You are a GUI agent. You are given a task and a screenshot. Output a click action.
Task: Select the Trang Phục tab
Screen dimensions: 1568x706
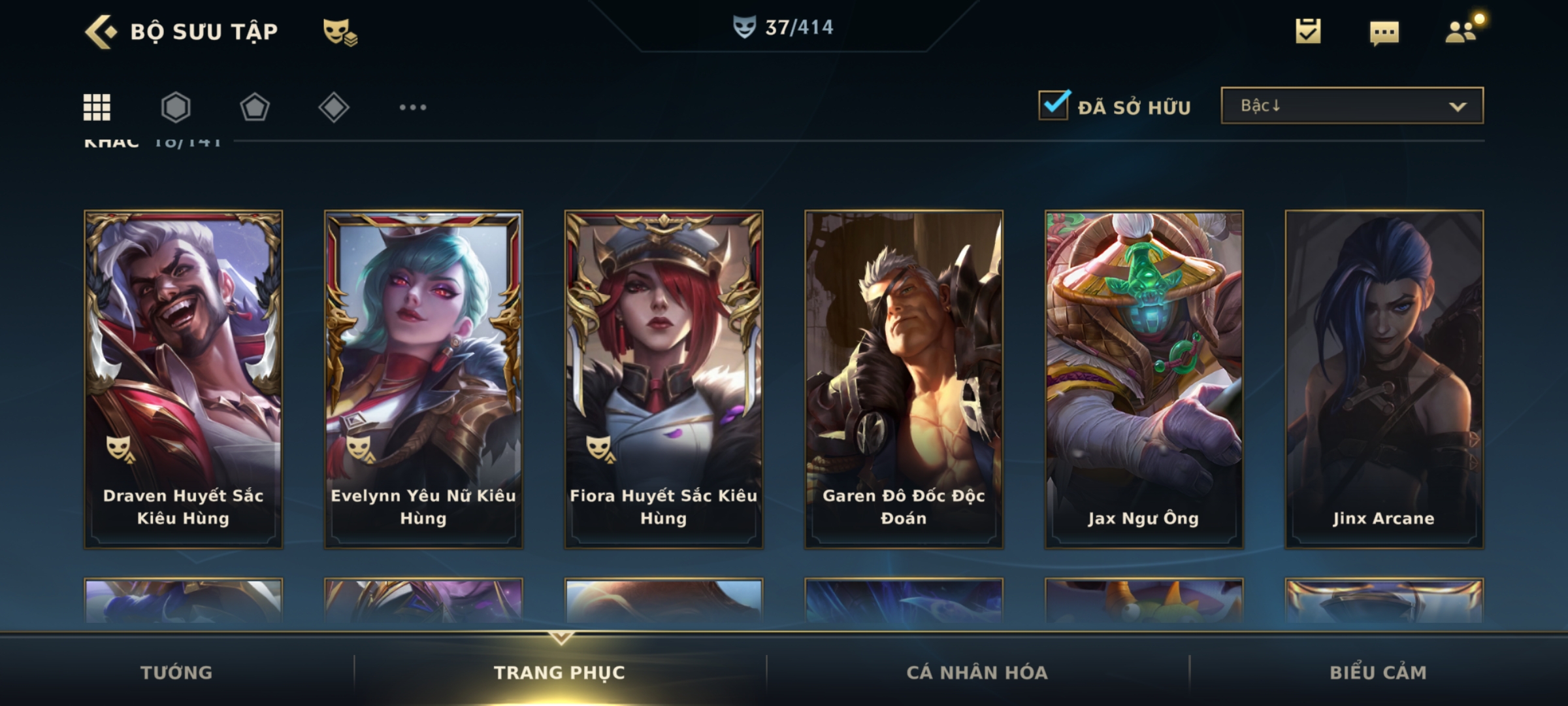pyautogui.click(x=559, y=672)
